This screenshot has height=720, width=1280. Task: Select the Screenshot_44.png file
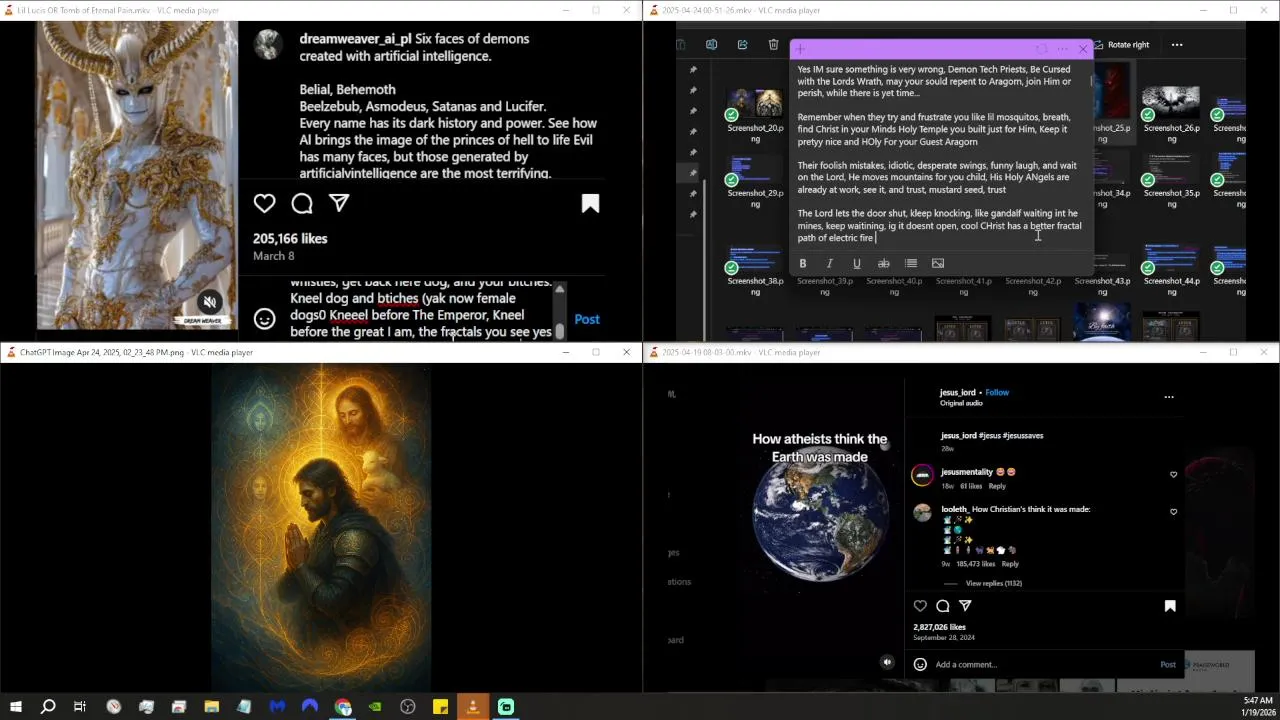point(1171,266)
